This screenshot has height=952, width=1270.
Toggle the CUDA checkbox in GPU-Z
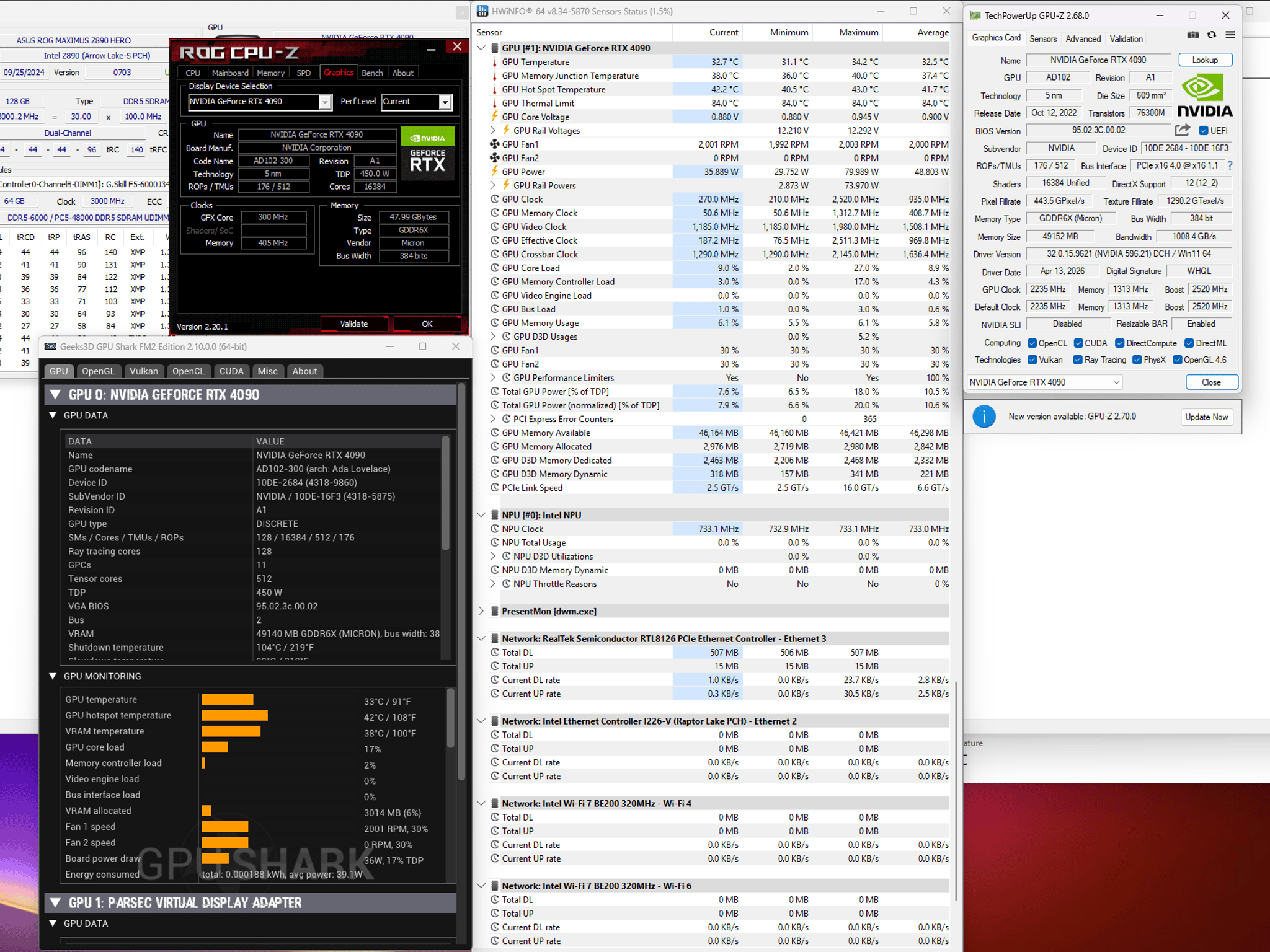click(1078, 343)
